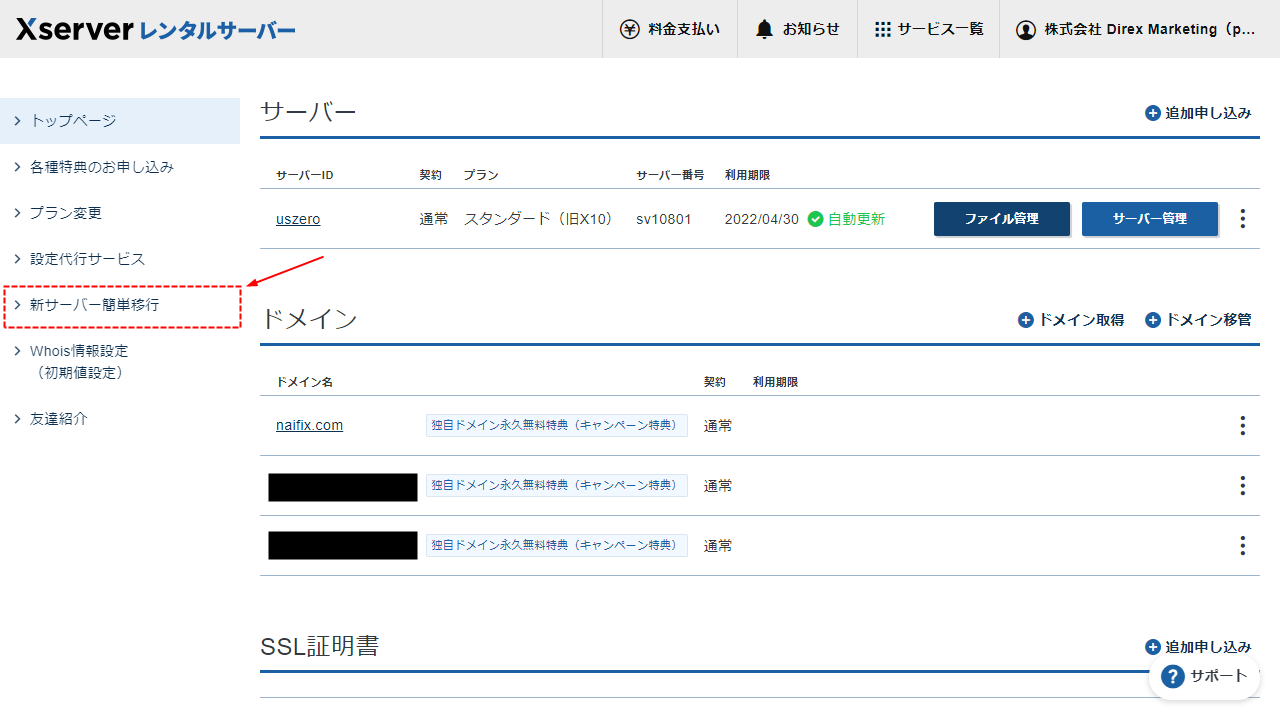1280x720 pixels.
Task: Select 新サーバー簡単移行 in sidebar
Action: click(x=120, y=305)
